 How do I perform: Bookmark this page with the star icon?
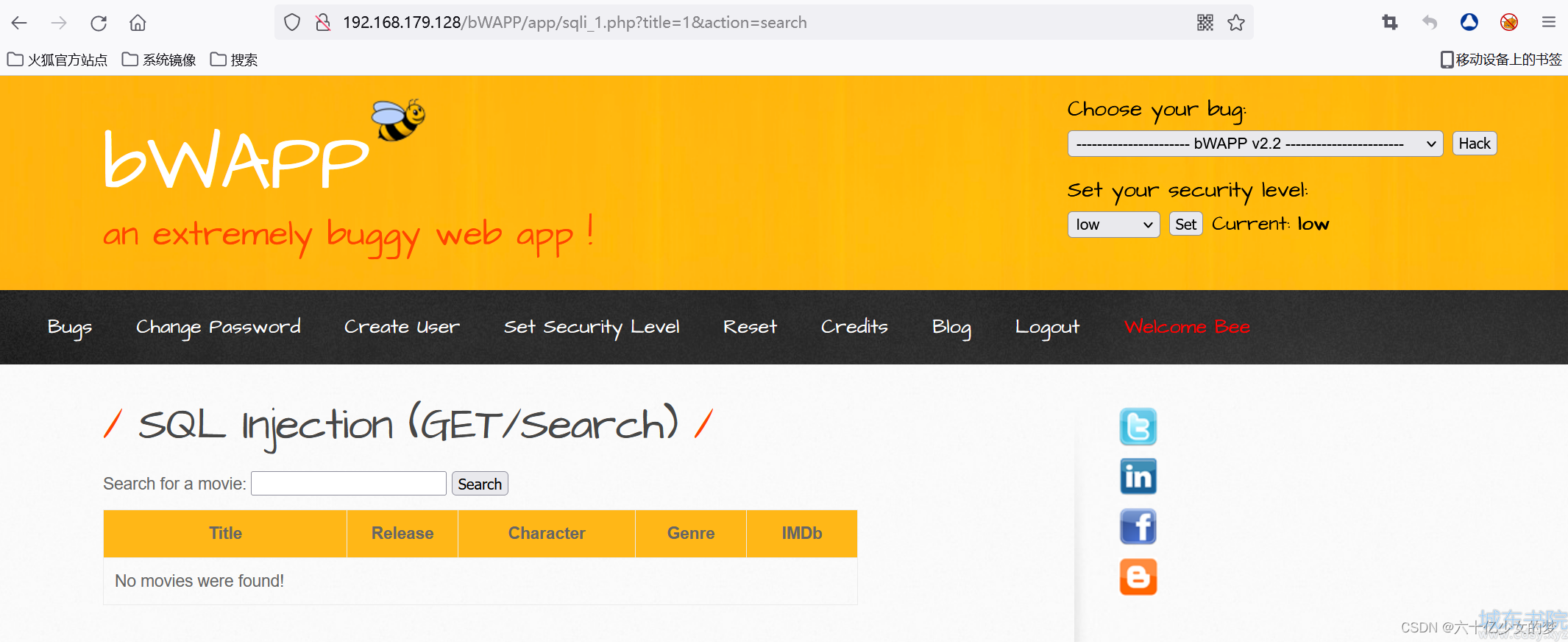click(x=1236, y=23)
